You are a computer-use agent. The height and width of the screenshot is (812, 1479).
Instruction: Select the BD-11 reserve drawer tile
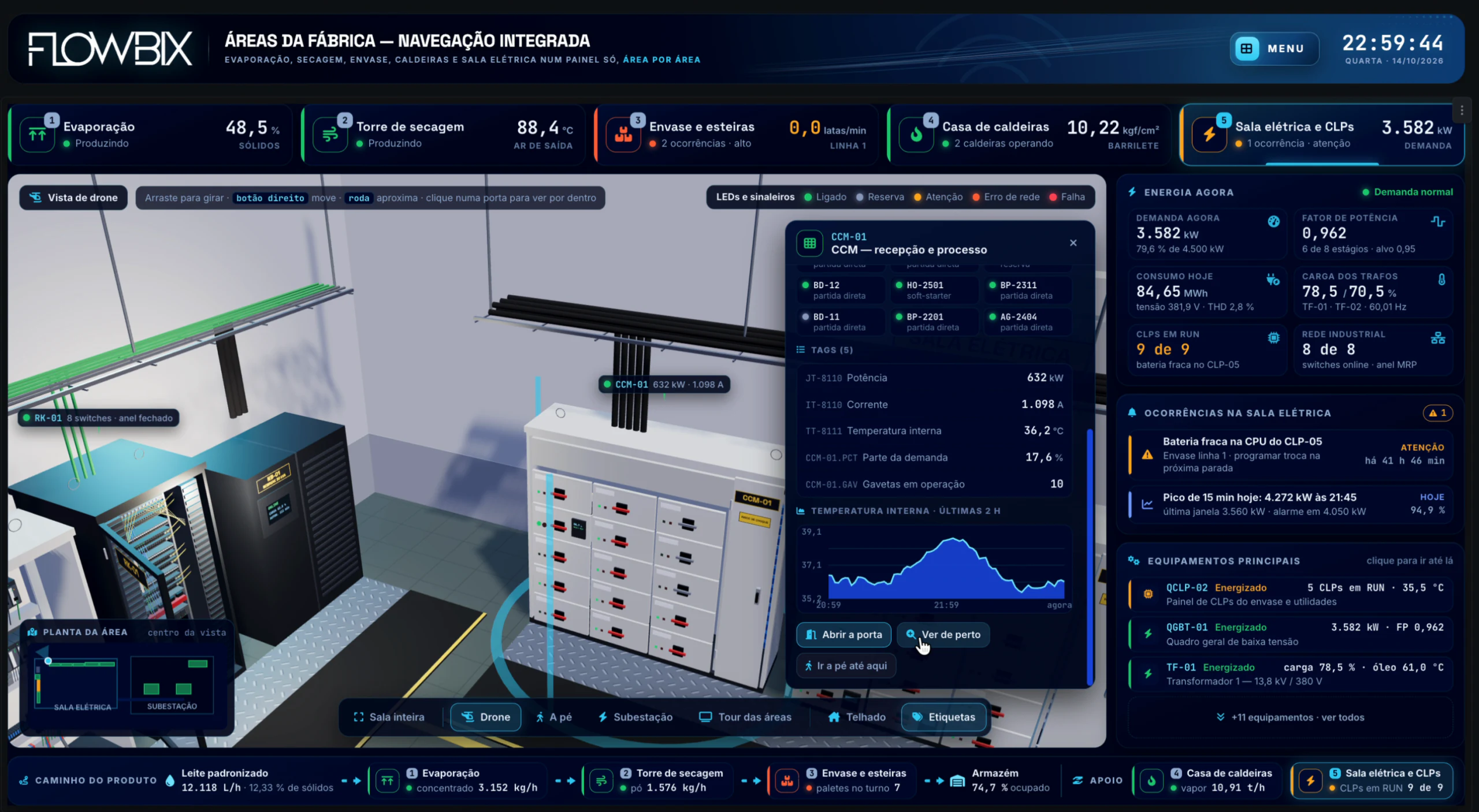841,322
